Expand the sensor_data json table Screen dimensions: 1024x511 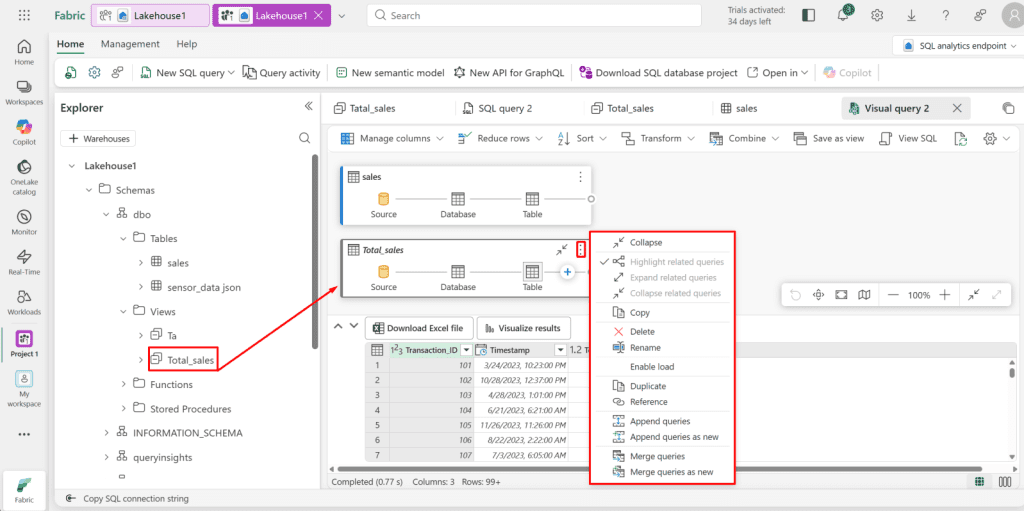pos(141,287)
